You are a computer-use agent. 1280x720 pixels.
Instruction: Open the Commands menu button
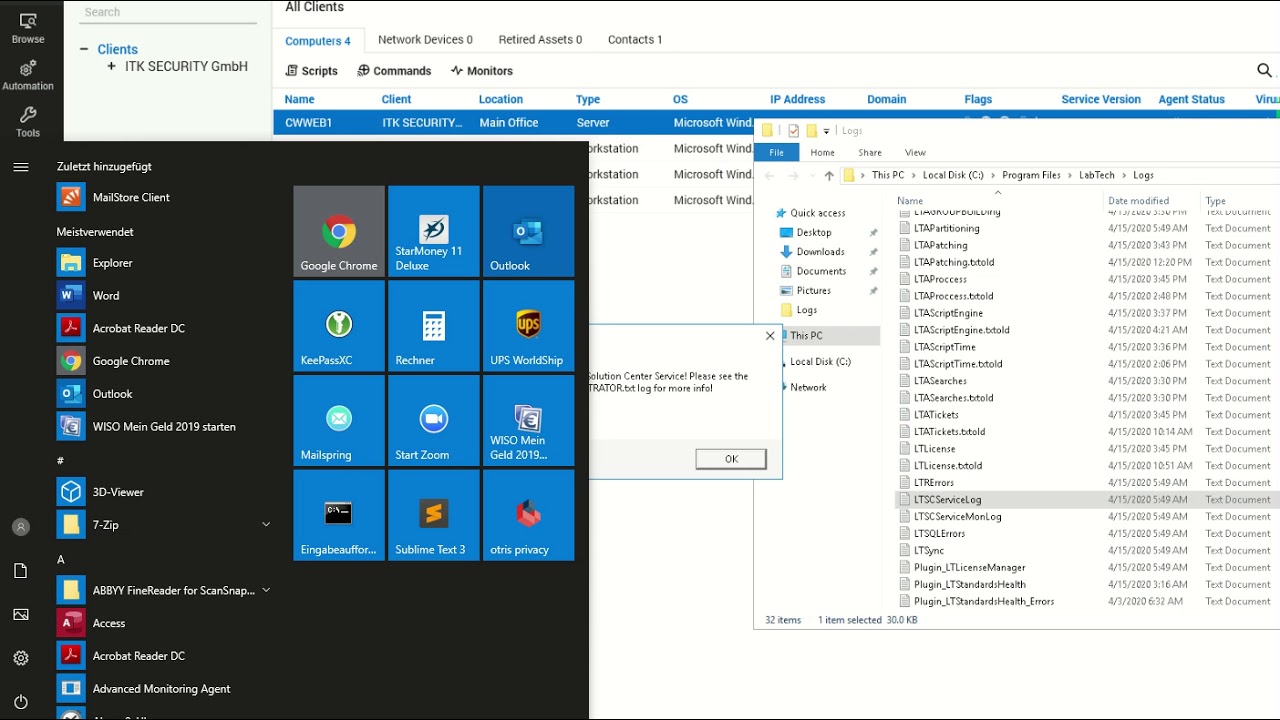(395, 71)
